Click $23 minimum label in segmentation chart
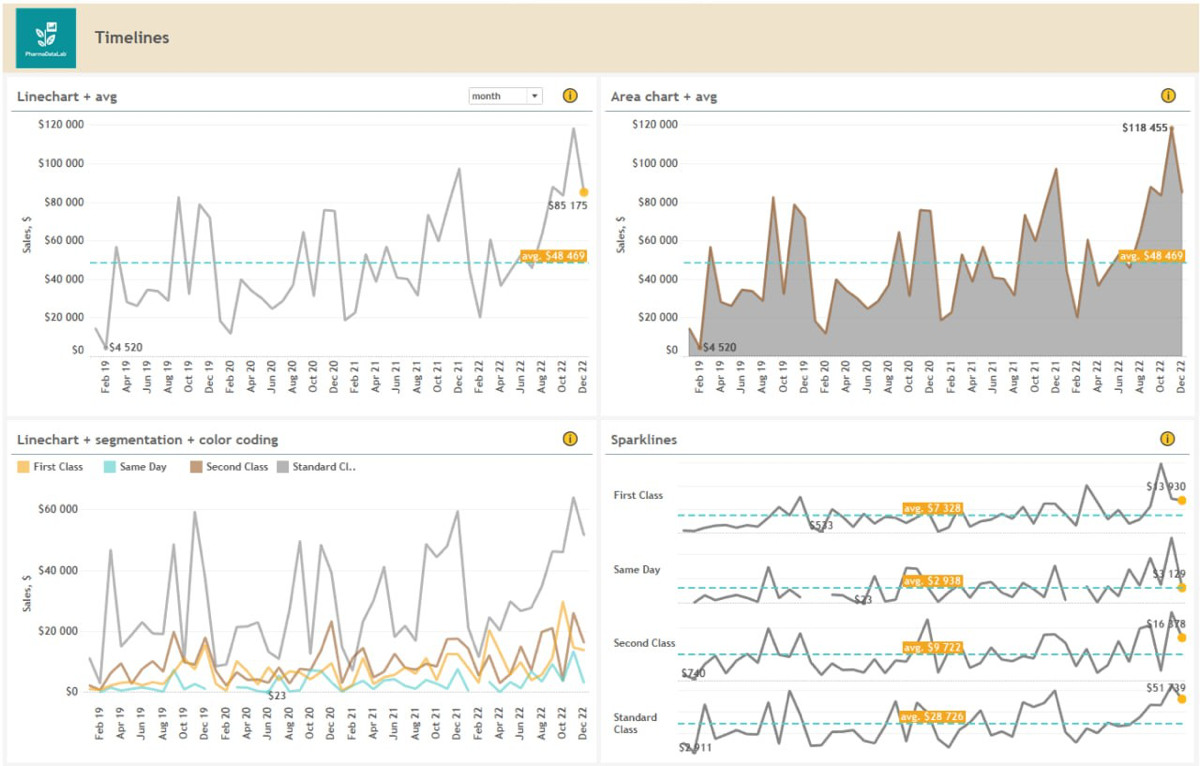This screenshot has width=1200, height=766. click(278, 696)
